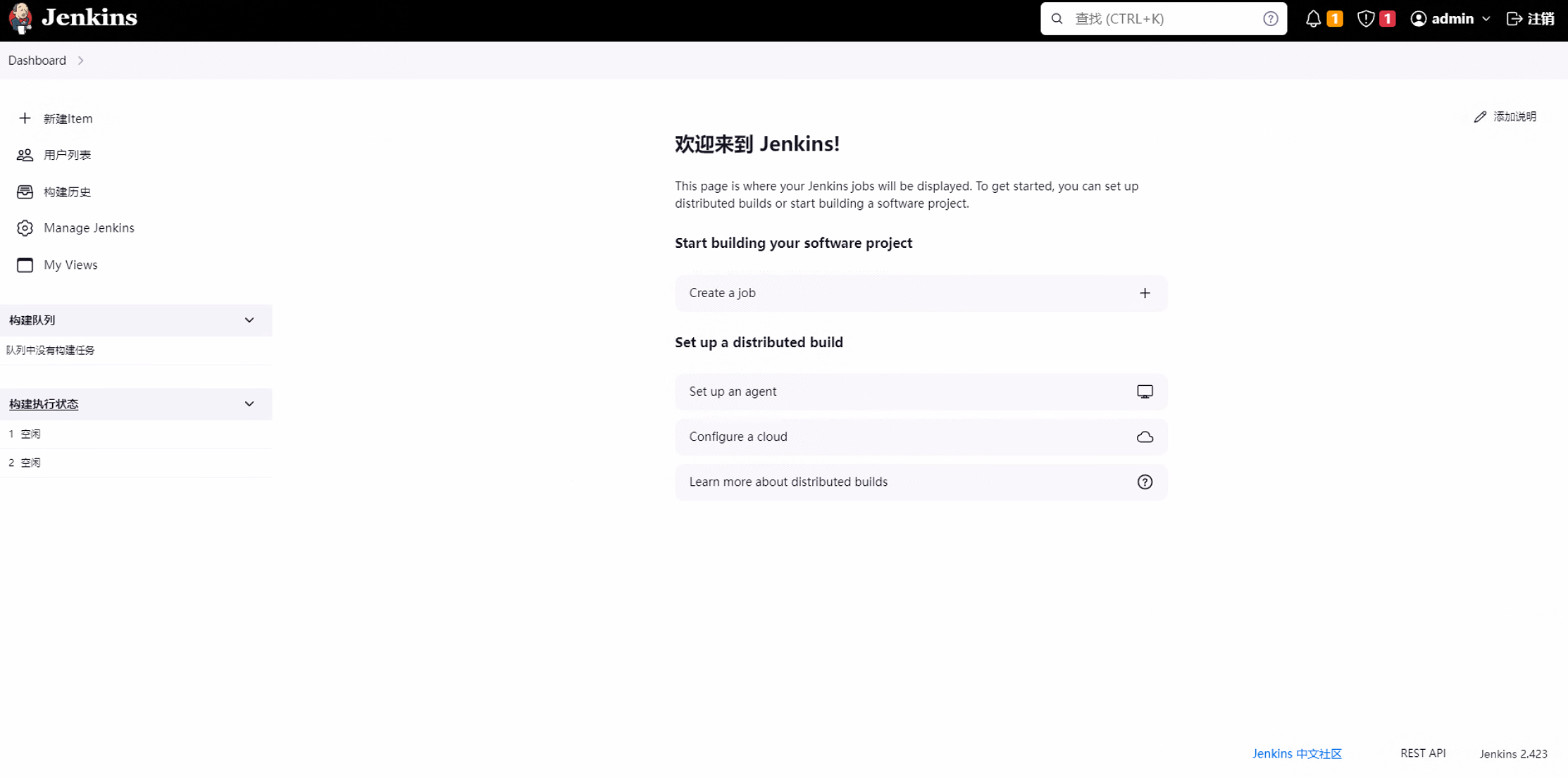Click the security shield icon
The image size is (1568, 778).
click(x=1363, y=19)
